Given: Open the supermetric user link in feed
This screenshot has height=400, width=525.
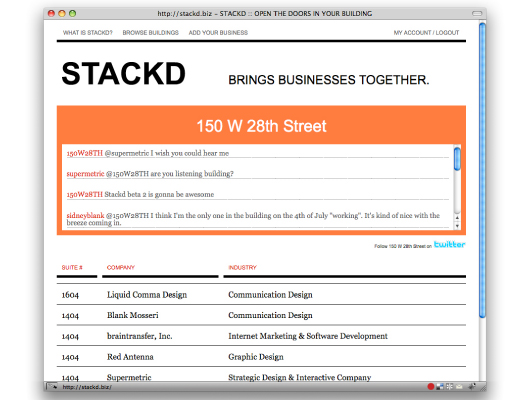Looking at the screenshot, I should (85, 174).
